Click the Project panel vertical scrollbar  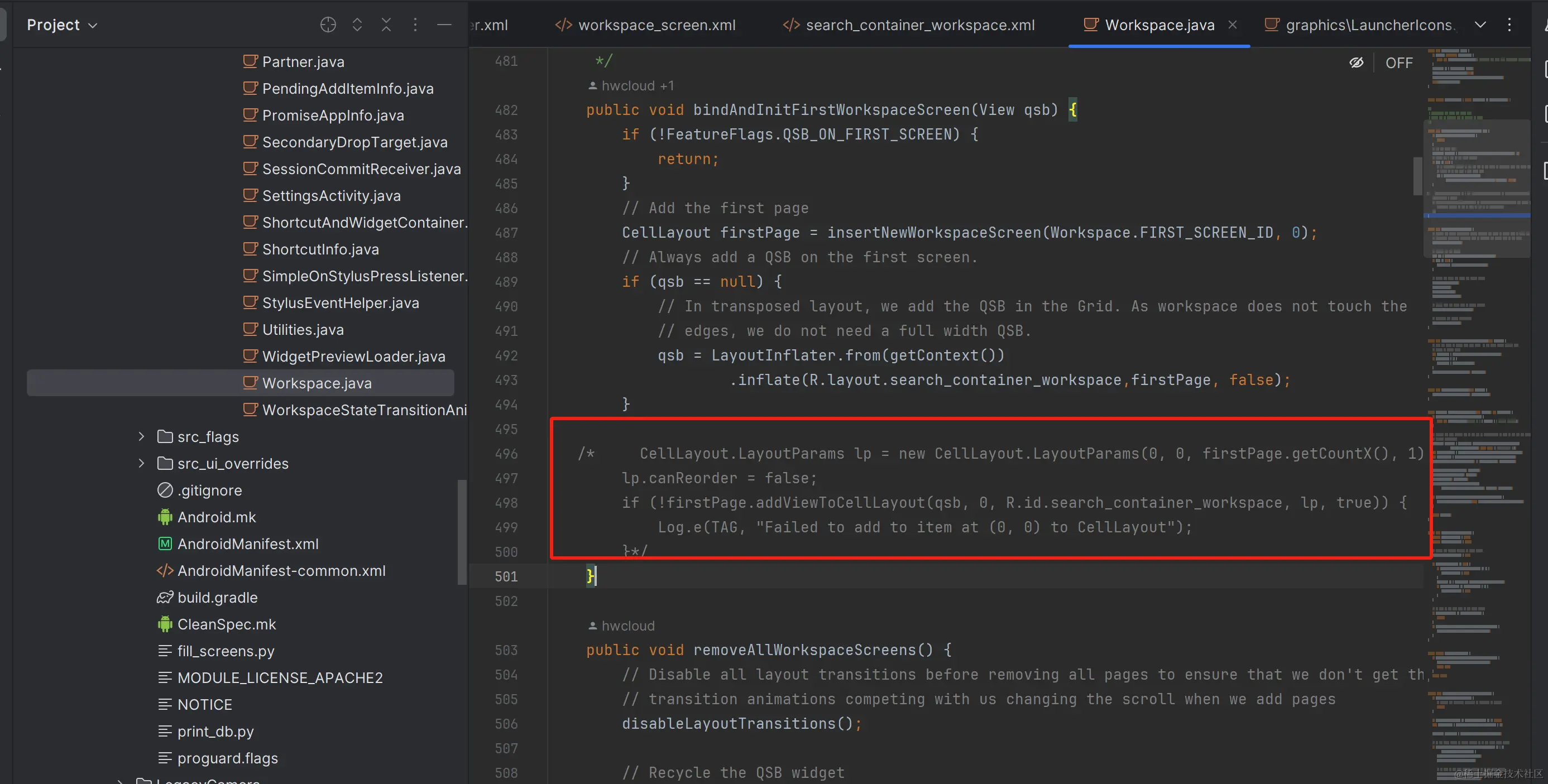(462, 532)
